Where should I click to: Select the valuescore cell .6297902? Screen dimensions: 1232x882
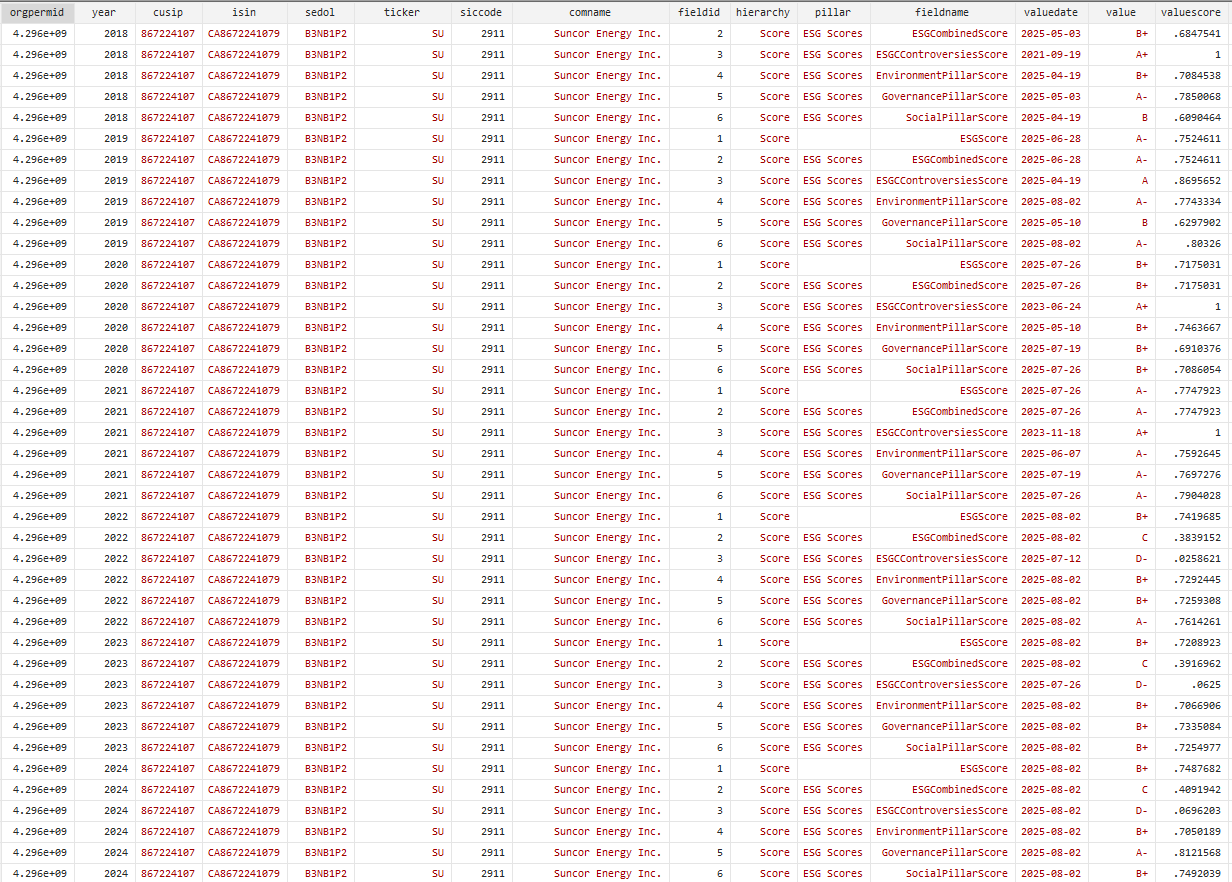[1190, 223]
